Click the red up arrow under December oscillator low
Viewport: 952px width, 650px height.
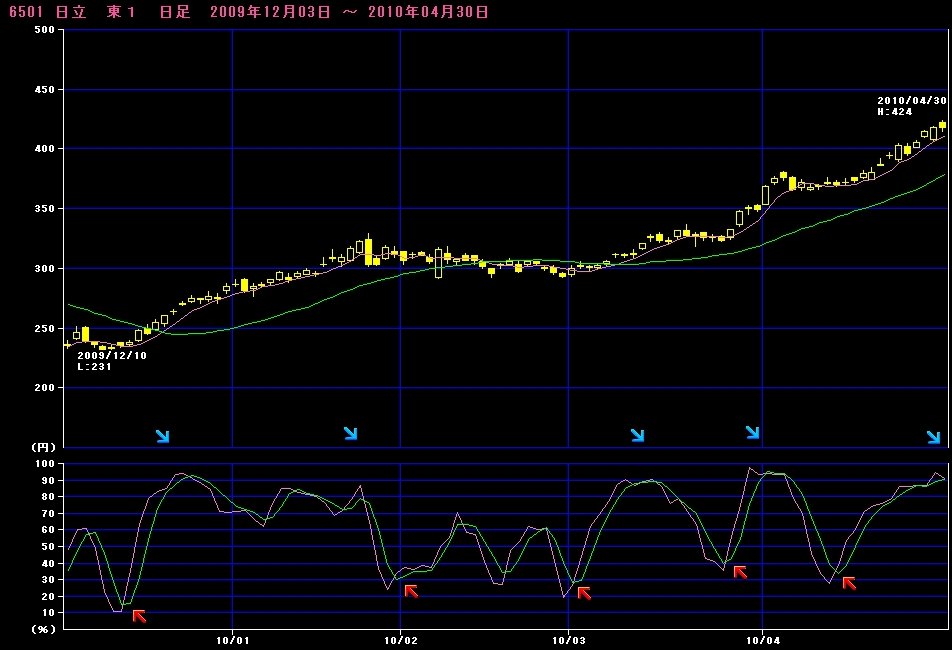(x=139, y=616)
